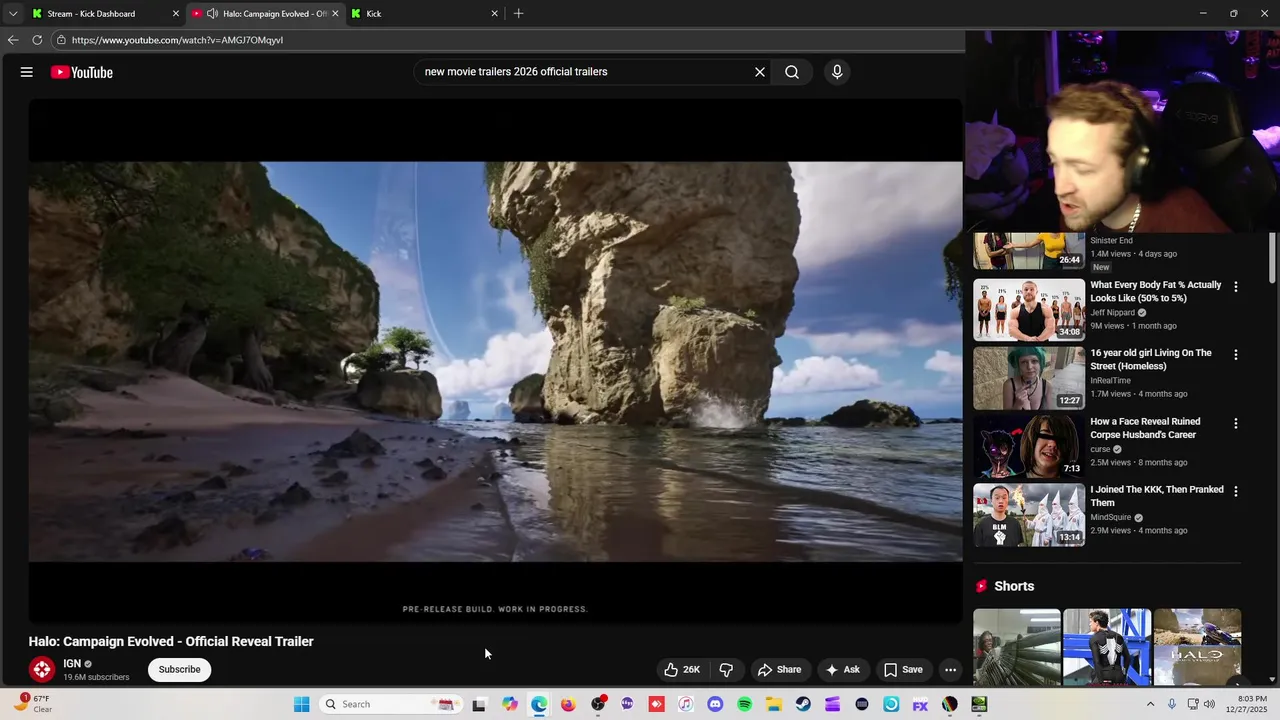
Task: Dislike the Halo trailer video
Action: coord(727,670)
